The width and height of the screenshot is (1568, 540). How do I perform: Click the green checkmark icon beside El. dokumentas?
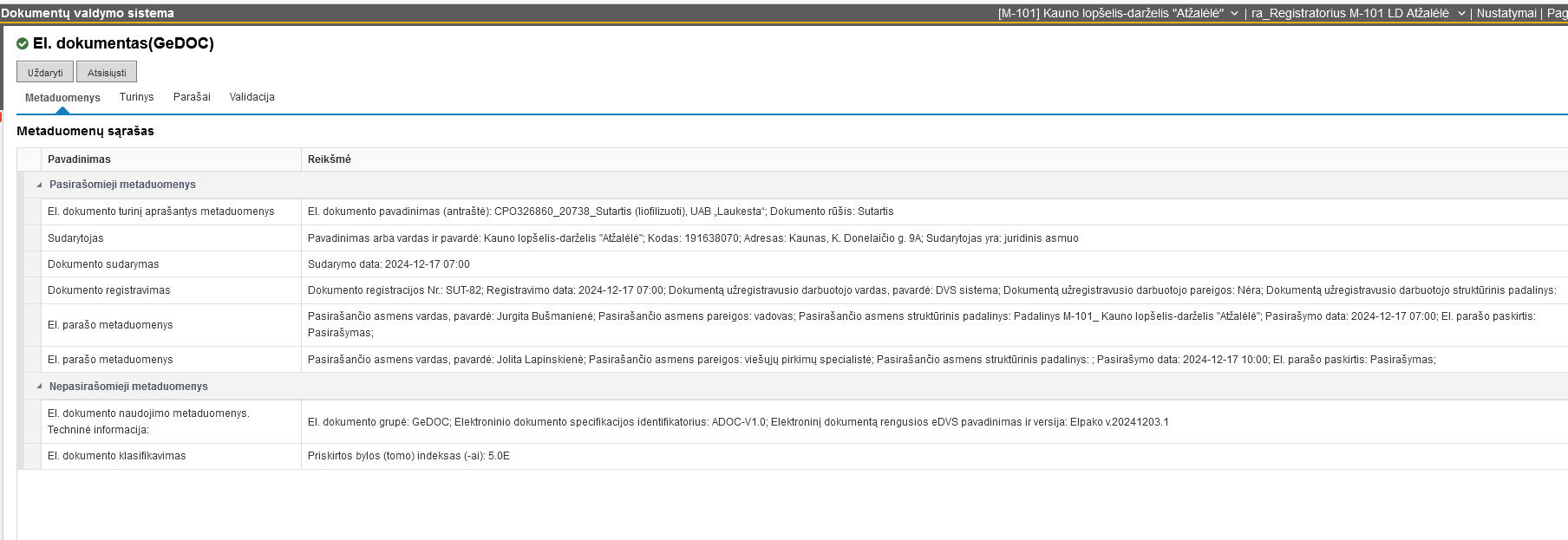pyautogui.click(x=23, y=43)
